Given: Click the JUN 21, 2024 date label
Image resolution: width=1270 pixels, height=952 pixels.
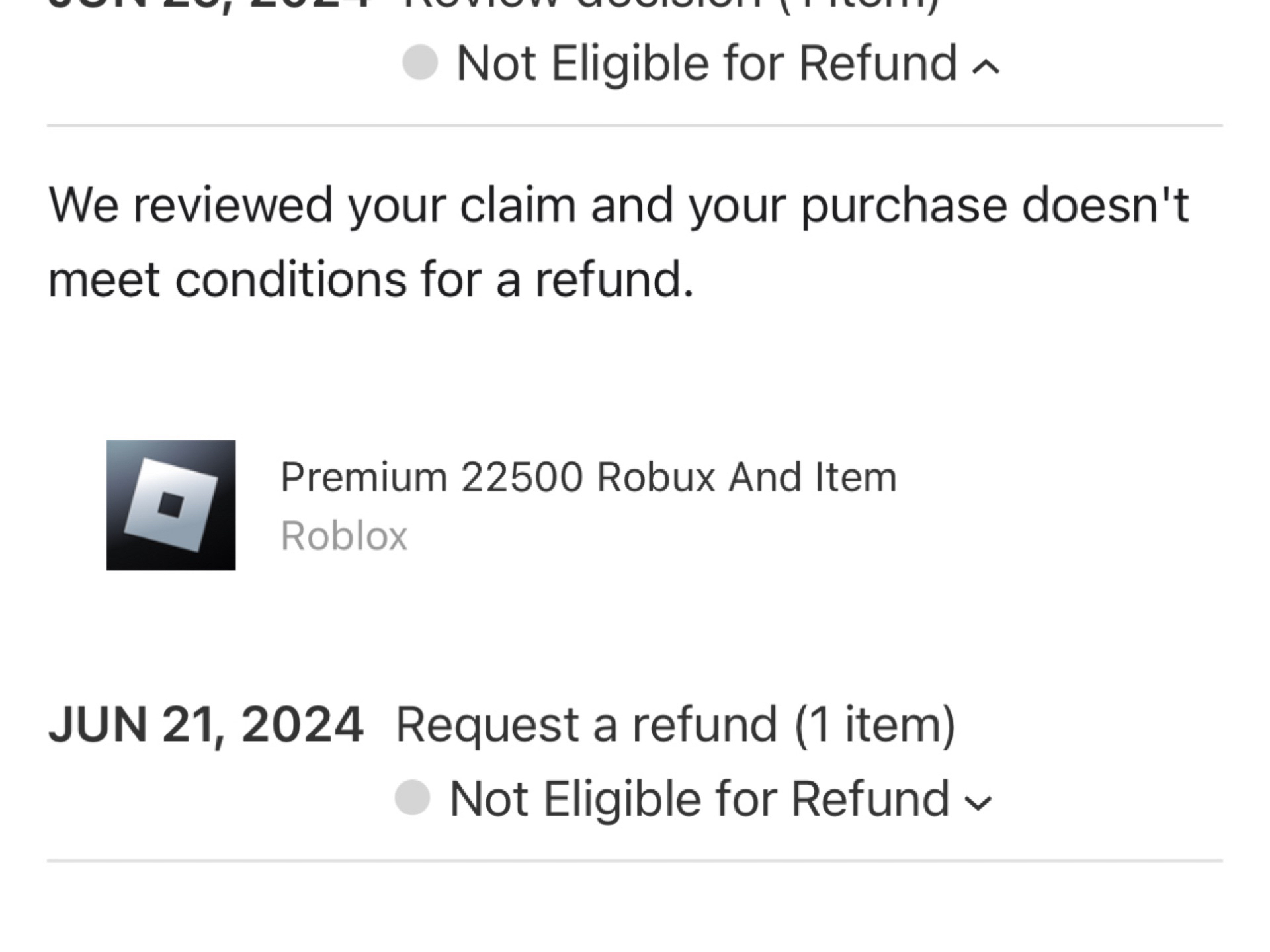Looking at the screenshot, I should click(205, 725).
